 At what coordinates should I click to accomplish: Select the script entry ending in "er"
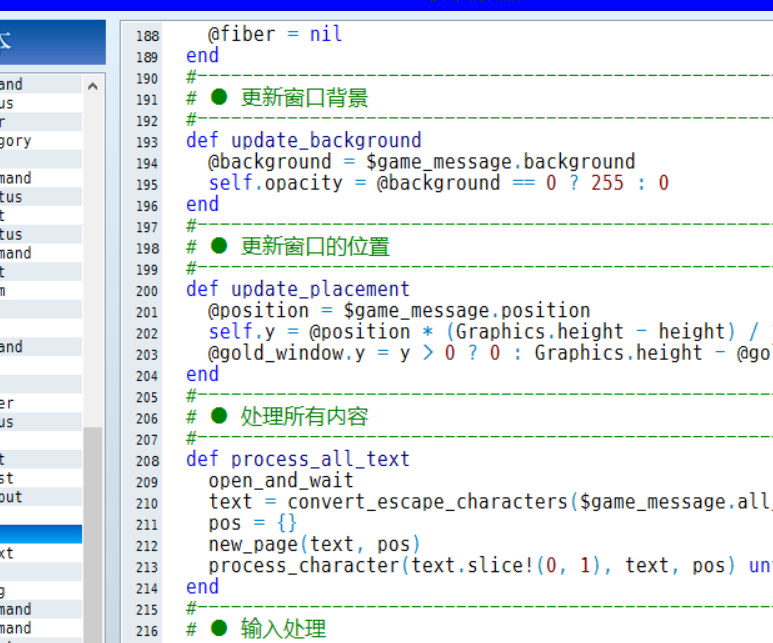[41, 403]
